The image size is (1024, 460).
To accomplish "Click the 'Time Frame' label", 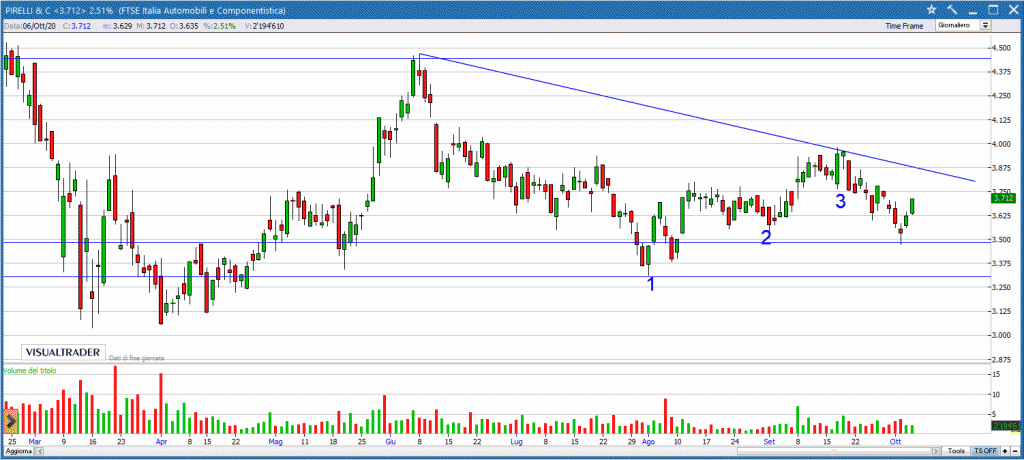I will pyautogui.click(x=904, y=26).
